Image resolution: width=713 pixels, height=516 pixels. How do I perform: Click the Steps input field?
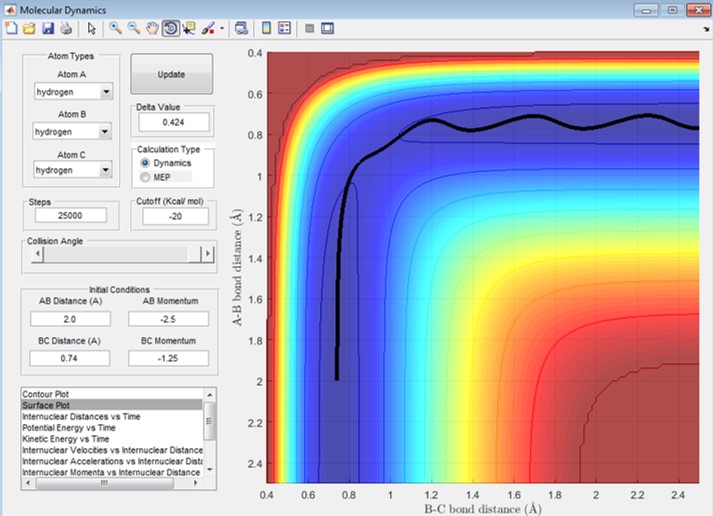pyautogui.click(x=70, y=215)
